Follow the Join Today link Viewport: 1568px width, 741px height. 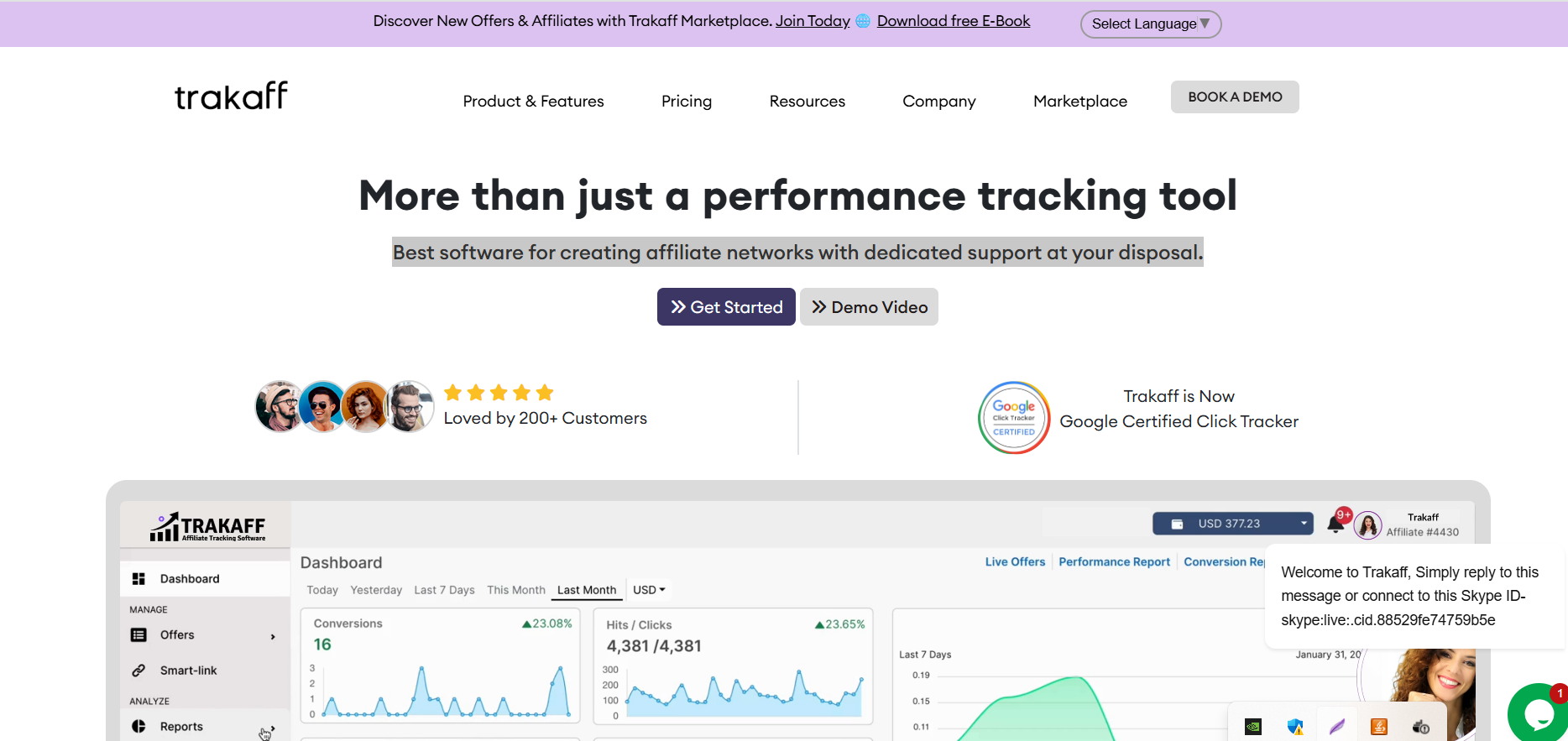click(813, 21)
